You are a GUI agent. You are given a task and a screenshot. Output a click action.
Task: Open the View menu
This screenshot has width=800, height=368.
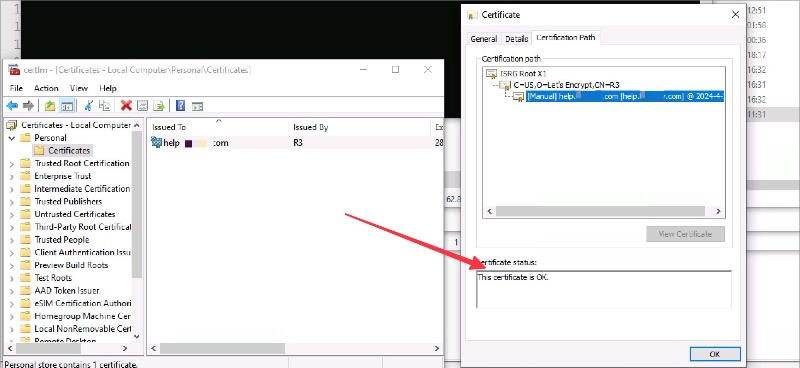click(79, 88)
